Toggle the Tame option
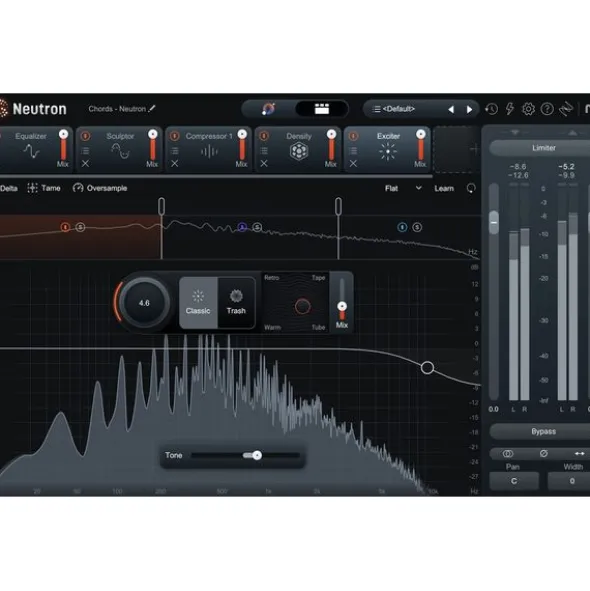 [x=44, y=188]
